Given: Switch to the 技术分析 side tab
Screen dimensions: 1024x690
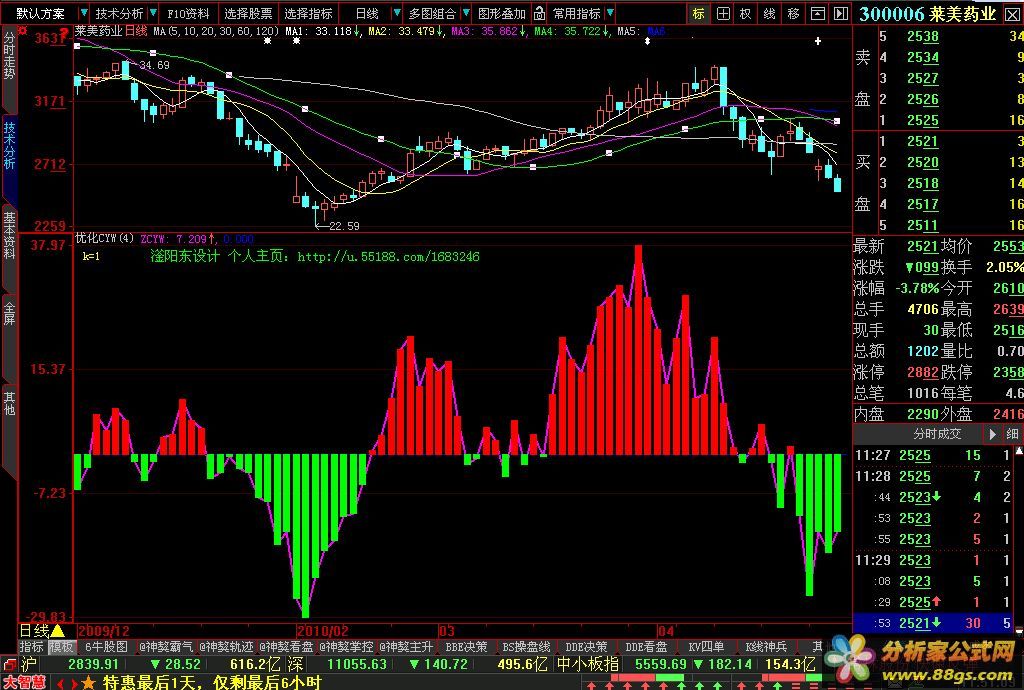Looking at the screenshot, I should pyautogui.click(x=9, y=145).
